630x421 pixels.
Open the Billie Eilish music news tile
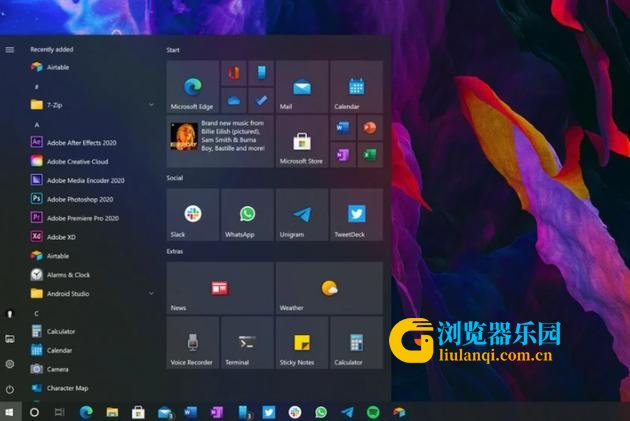pos(220,141)
